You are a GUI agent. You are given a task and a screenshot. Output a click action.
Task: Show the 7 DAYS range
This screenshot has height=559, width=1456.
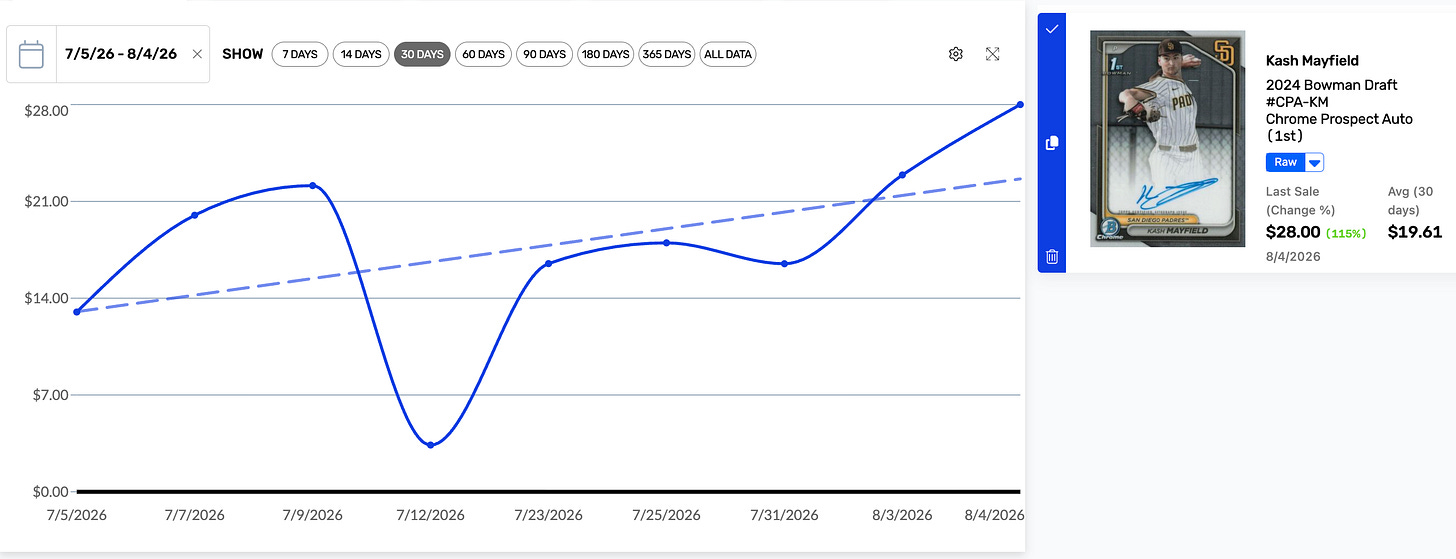point(300,54)
